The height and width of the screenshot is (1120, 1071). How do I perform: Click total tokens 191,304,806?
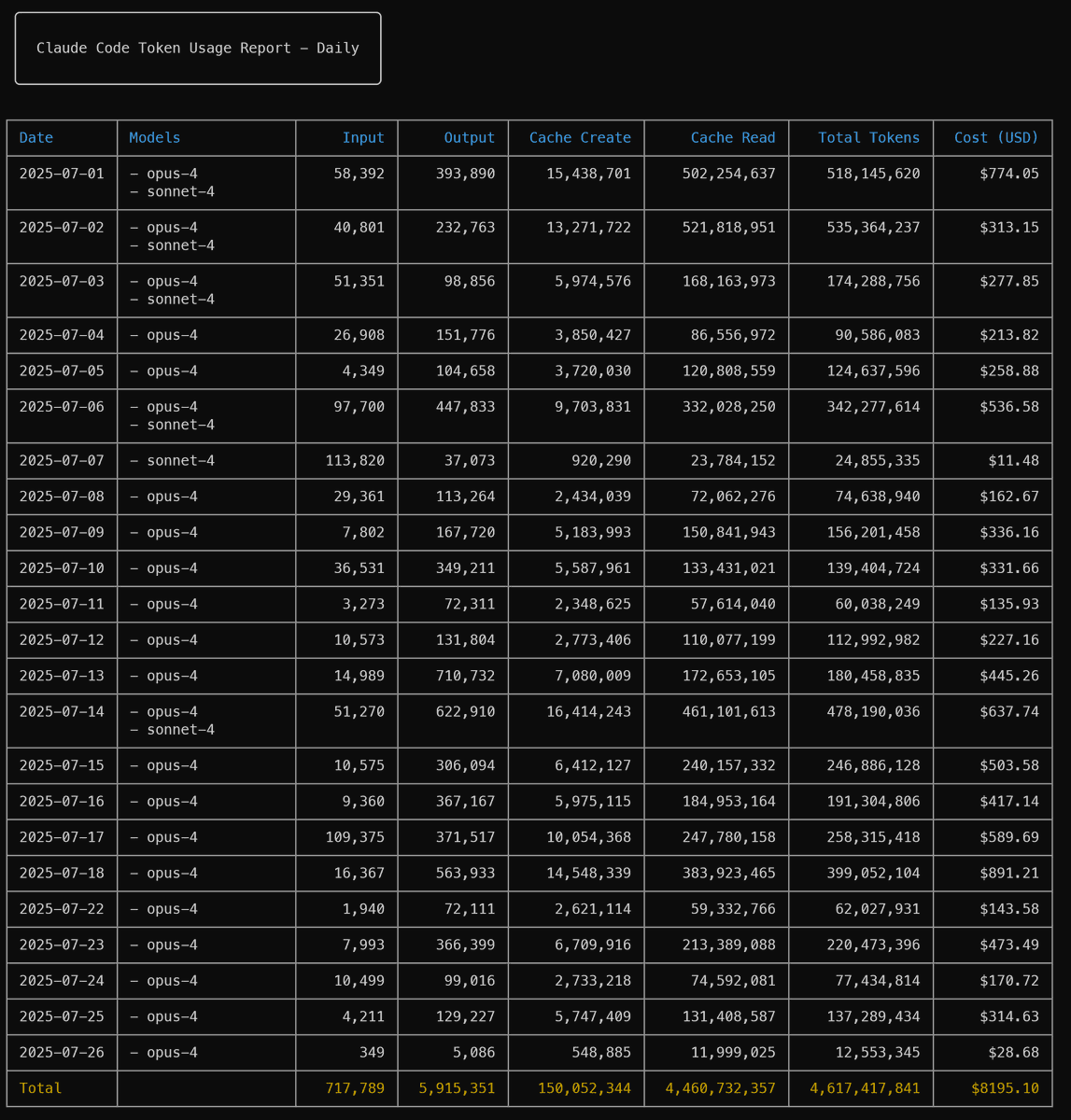click(873, 802)
